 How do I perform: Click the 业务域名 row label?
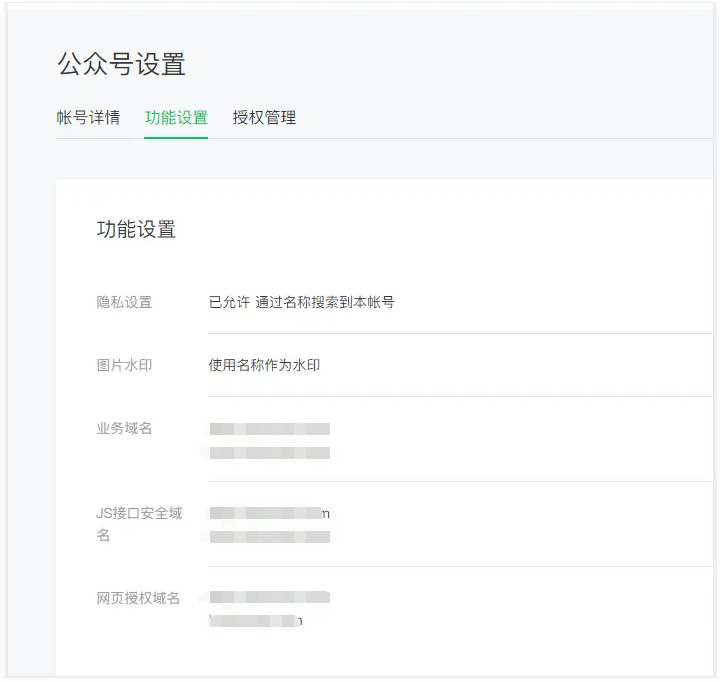click(124, 428)
